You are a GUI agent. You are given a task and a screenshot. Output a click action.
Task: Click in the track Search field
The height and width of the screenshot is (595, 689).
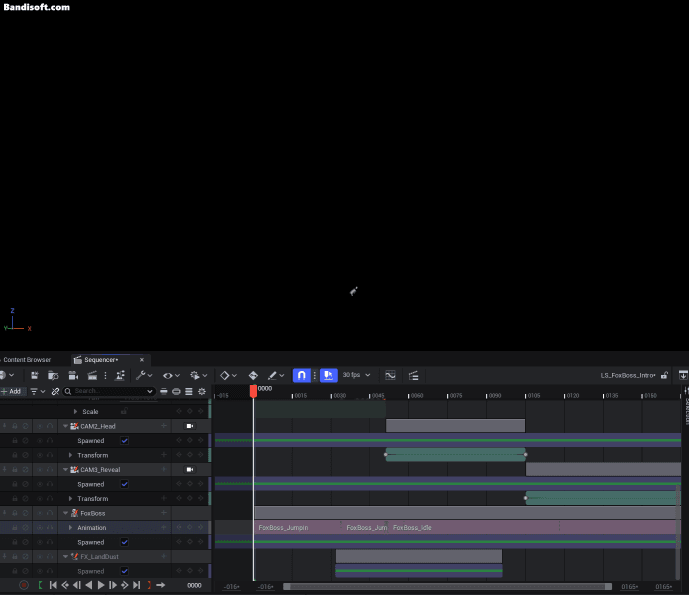pyautogui.click(x=109, y=391)
